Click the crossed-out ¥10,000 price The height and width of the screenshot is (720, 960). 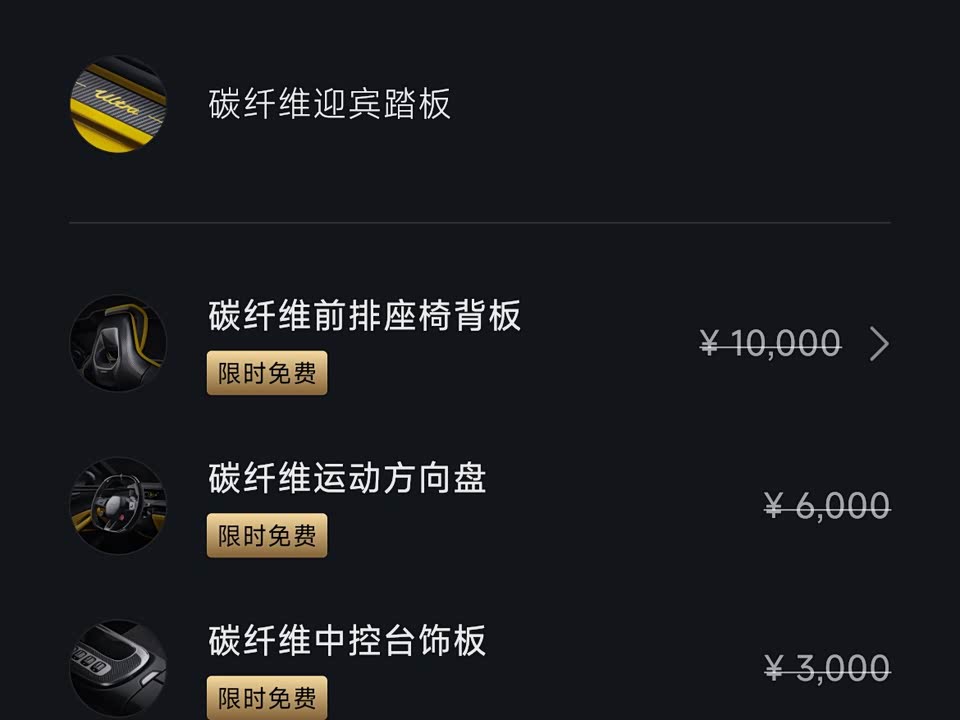(770, 344)
